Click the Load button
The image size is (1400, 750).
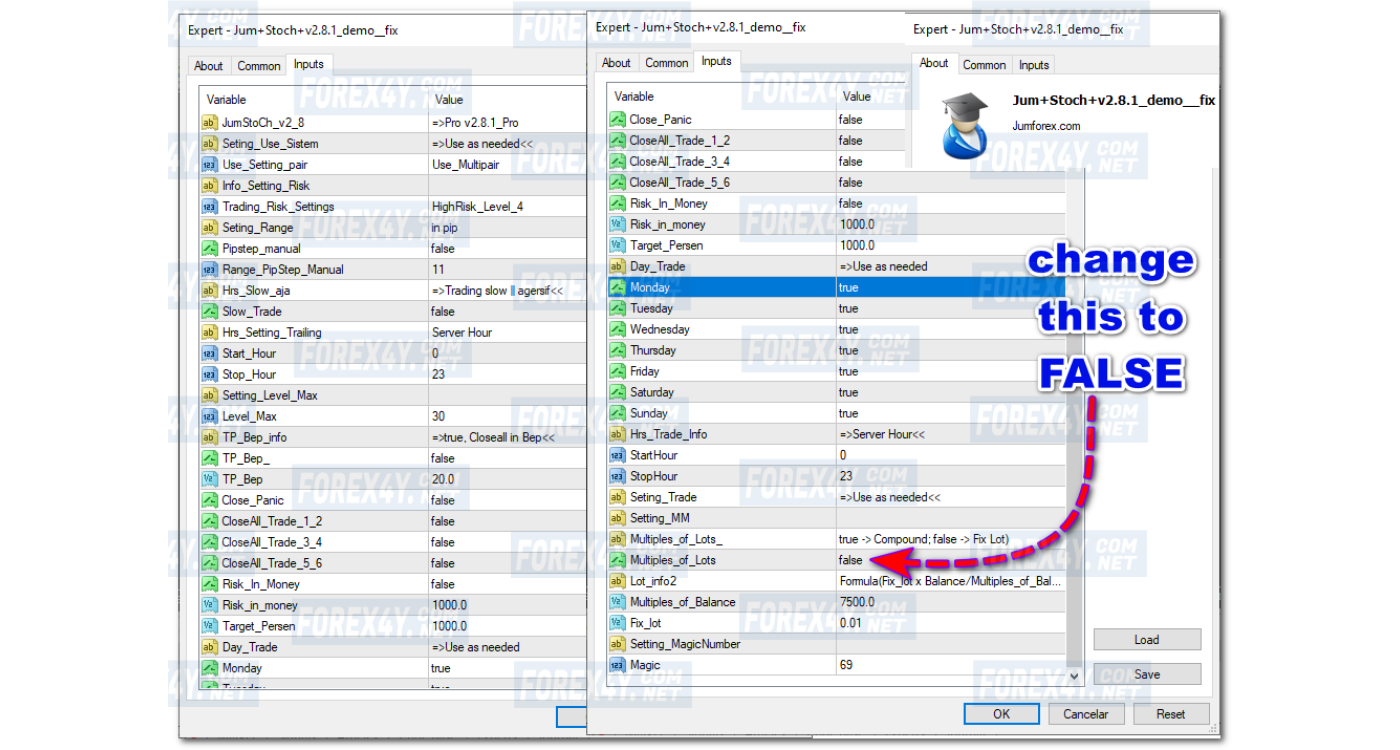tap(1146, 640)
